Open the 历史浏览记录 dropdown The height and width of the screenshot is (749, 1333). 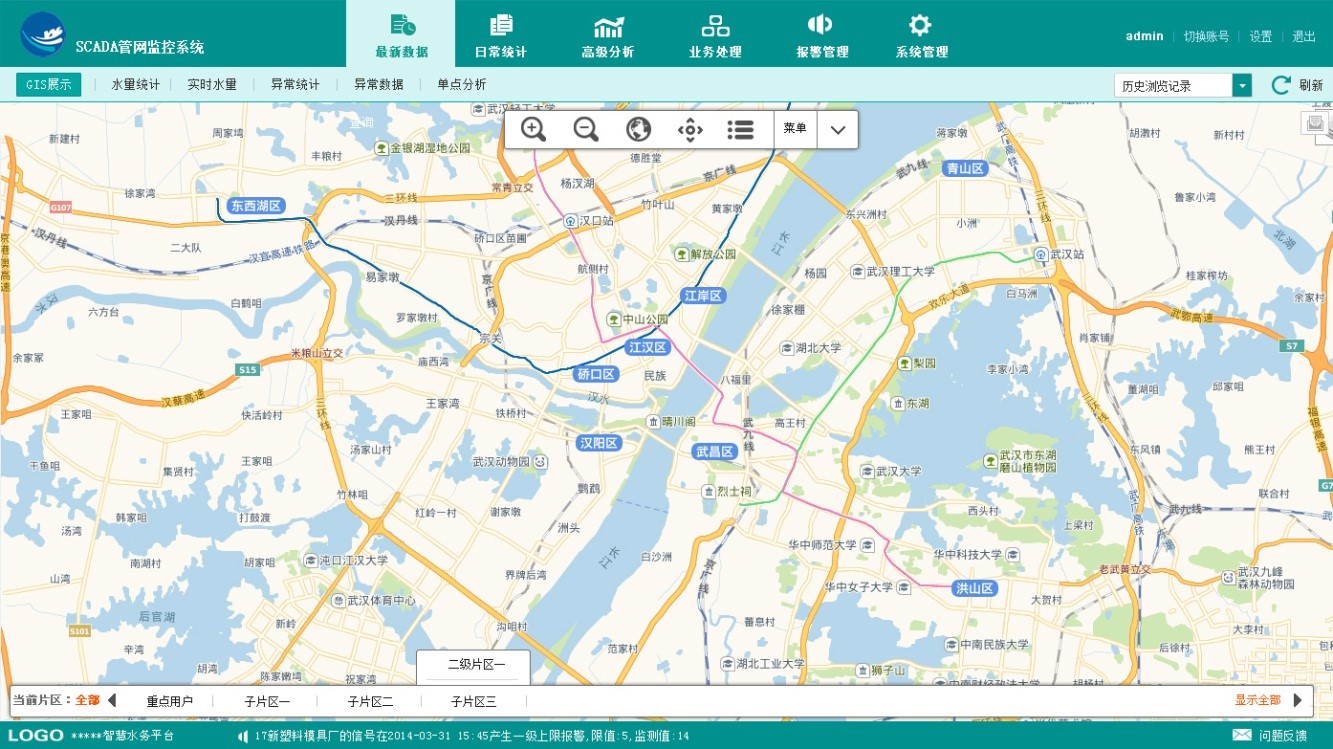[x=1242, y=86]
